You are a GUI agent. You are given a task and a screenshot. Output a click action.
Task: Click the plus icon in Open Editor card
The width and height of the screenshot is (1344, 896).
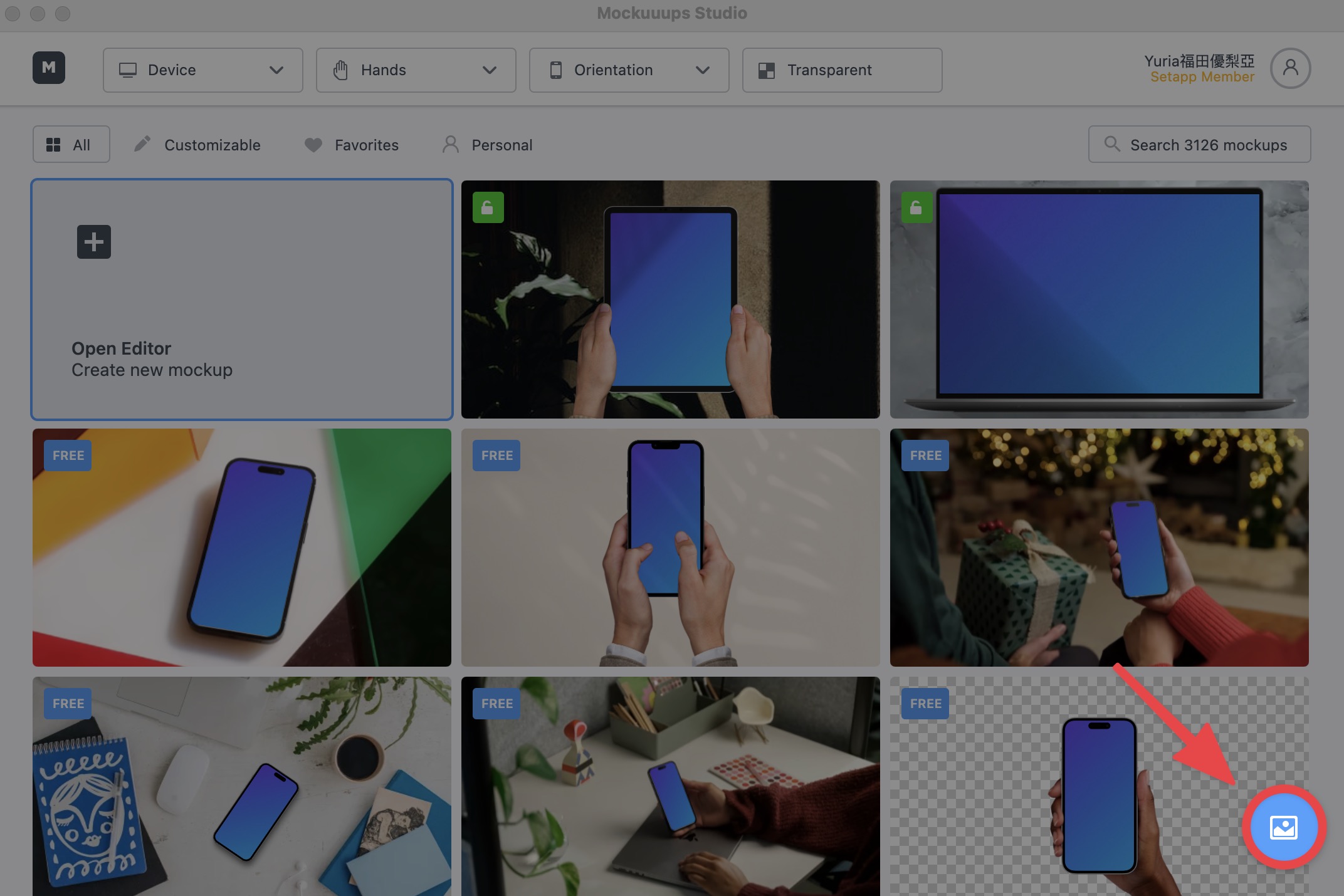click(94, 242)
